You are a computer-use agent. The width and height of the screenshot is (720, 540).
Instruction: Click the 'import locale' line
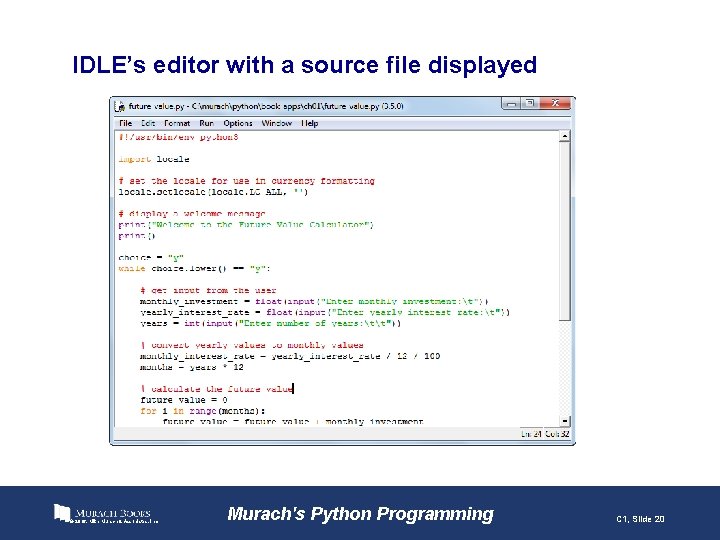pos(154,159)
